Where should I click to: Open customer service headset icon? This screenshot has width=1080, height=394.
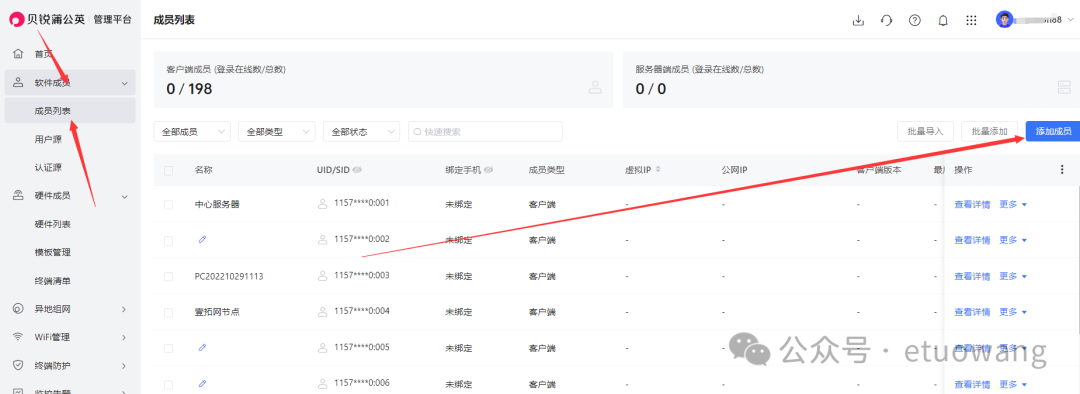[886, 20]
